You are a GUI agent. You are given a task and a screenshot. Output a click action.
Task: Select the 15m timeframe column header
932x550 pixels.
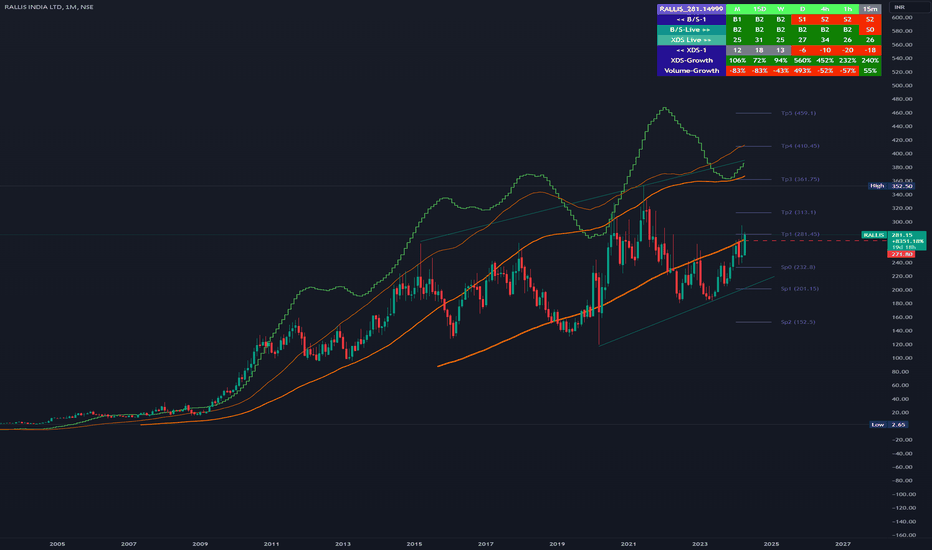870,9
